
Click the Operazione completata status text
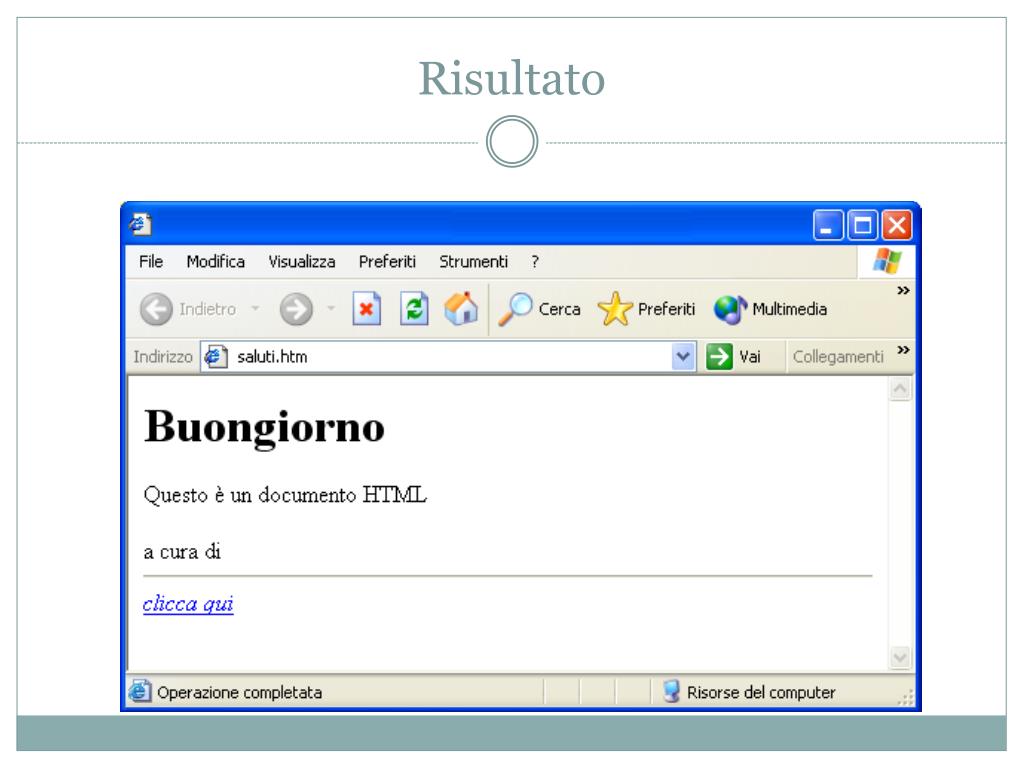tap(240, 692)
